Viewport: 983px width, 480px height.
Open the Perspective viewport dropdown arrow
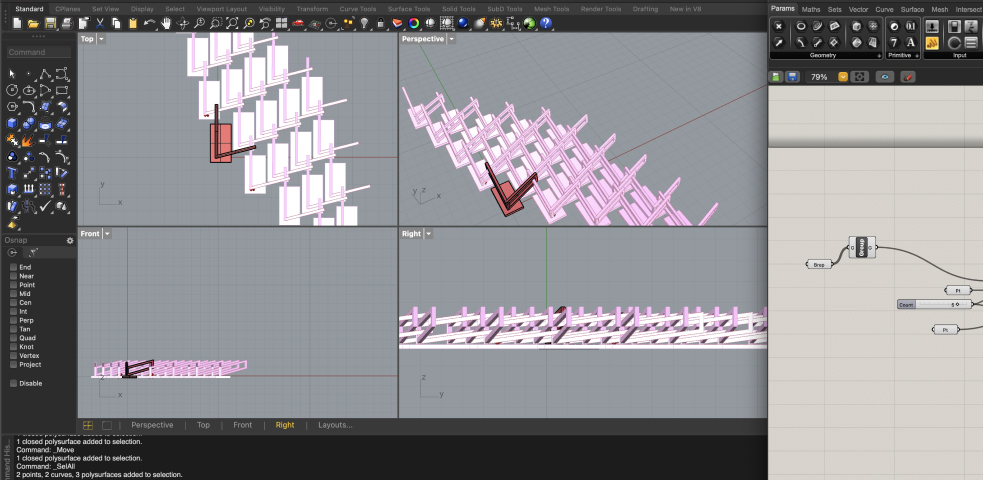[x=452, y=39]
